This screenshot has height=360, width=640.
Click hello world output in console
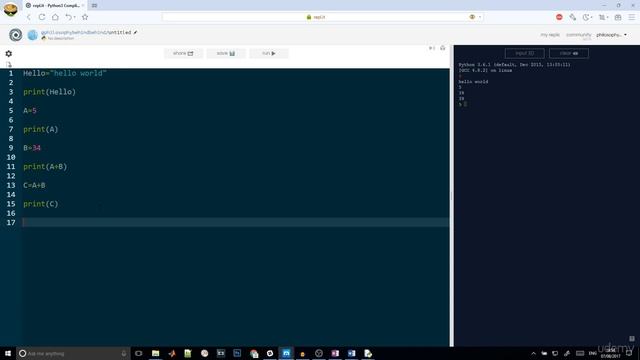click(x=473, y=82)
